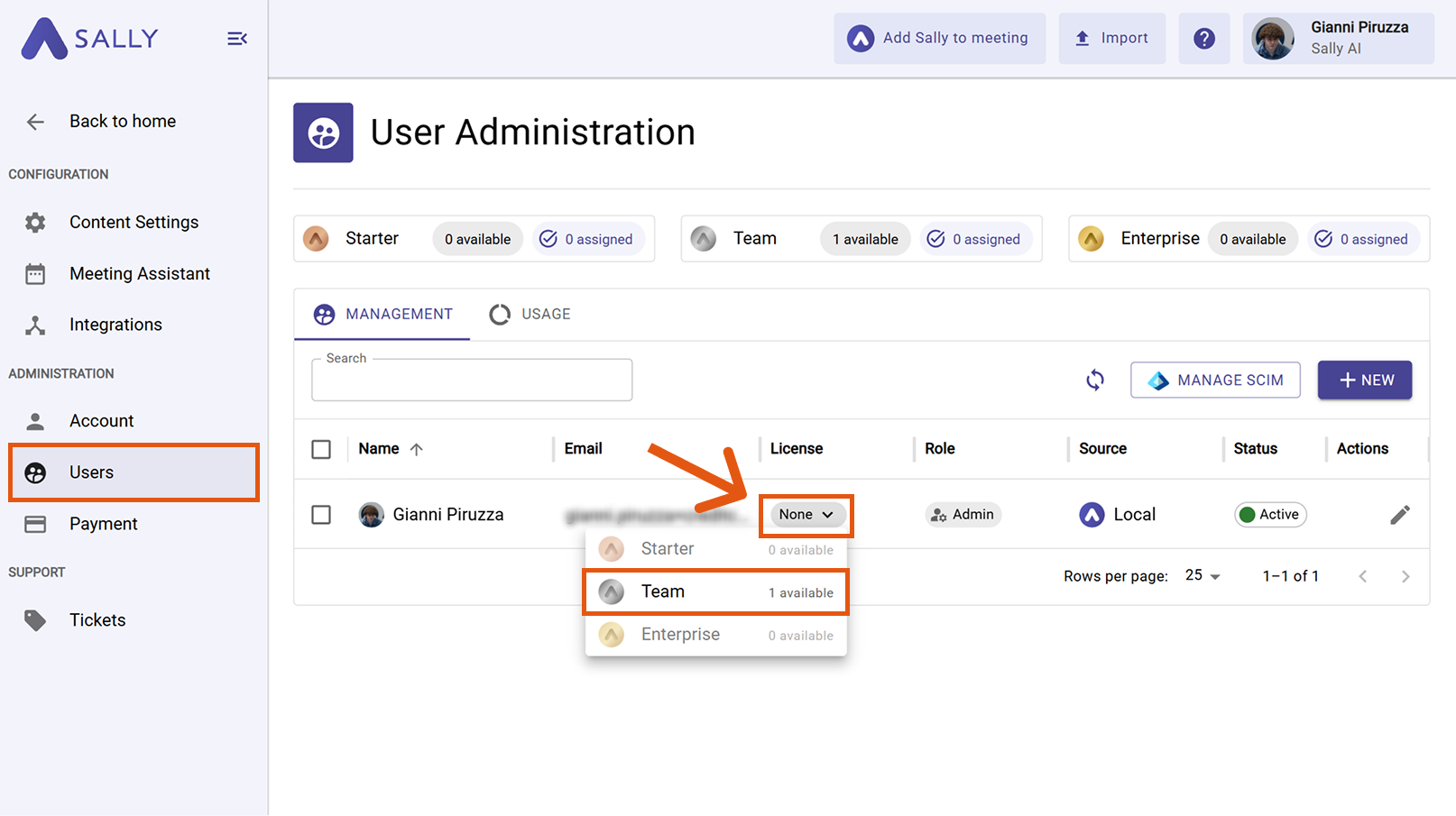Screen dimensions: 1456x816
Task: Open the None license dropdown
Action: [x=806, y=514]
